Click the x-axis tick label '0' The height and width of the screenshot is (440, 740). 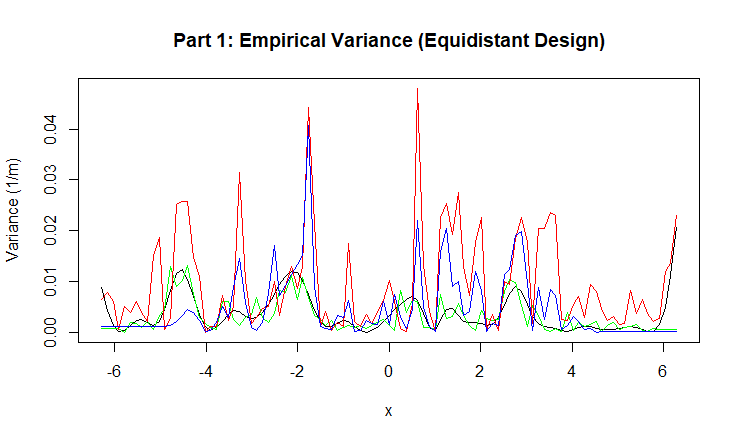click(x=389, y=371)
